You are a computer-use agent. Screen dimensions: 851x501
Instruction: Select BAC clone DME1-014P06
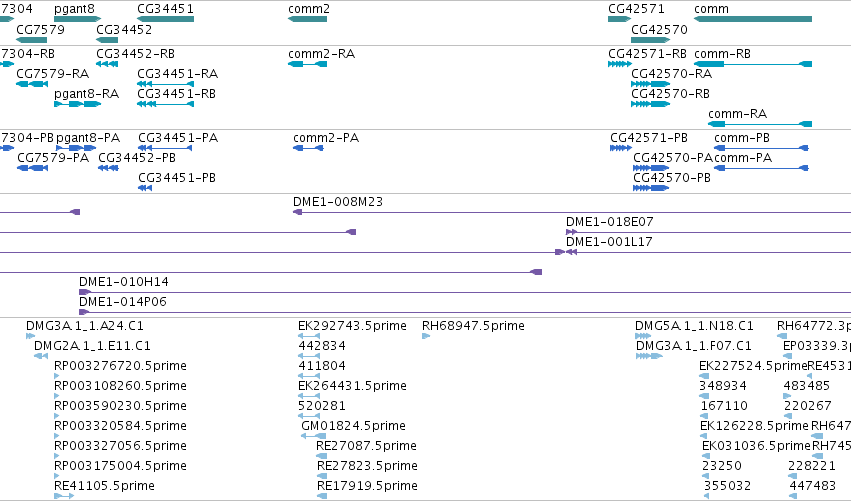(465, 313)
